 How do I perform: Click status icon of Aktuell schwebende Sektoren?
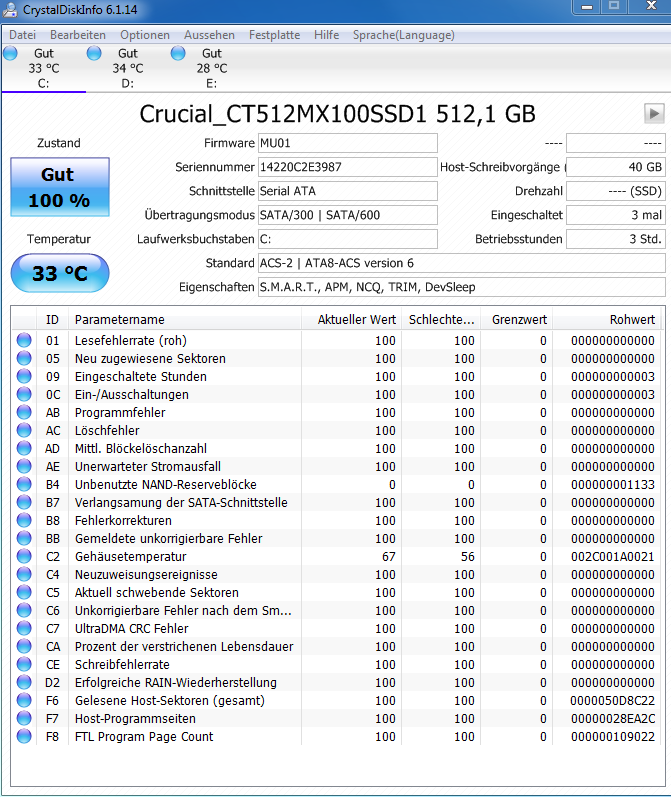24,592
